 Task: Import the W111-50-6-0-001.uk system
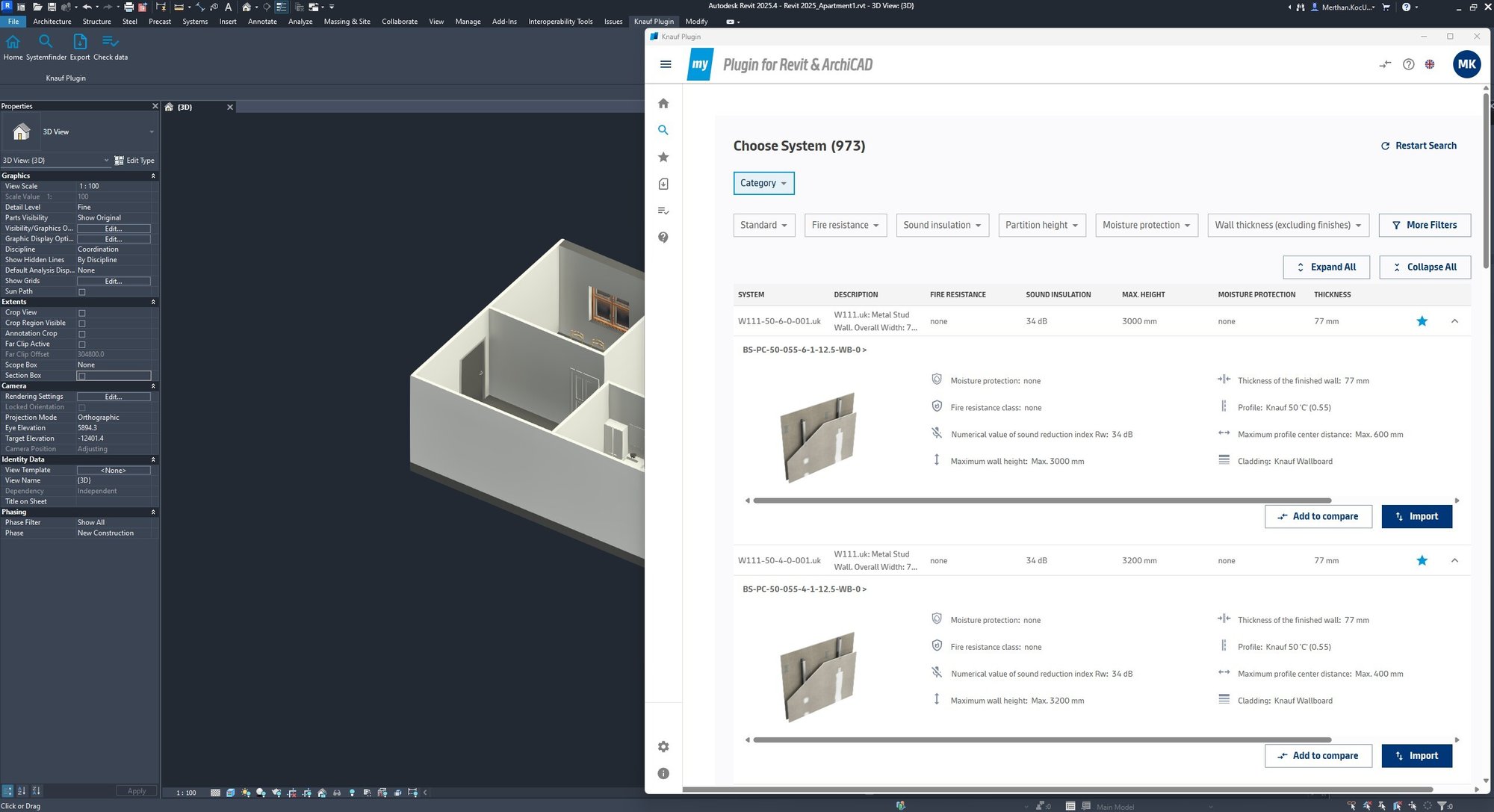1416,517
